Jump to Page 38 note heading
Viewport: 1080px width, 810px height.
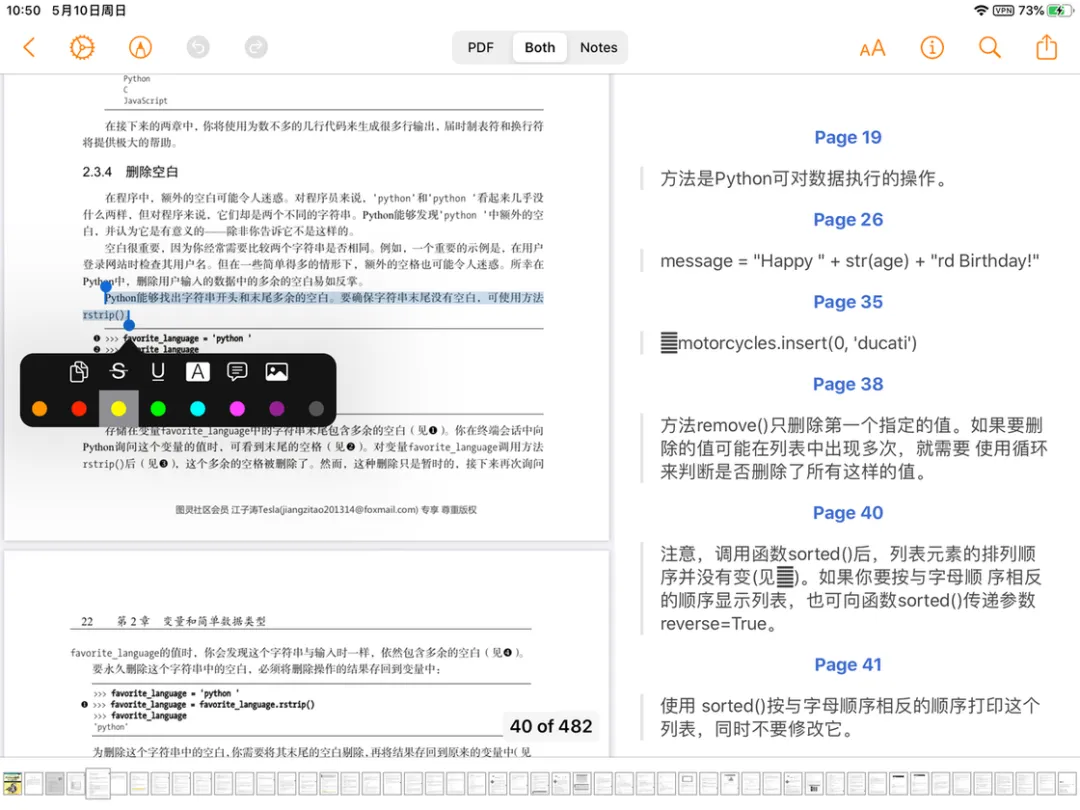(x=847, y=384)
